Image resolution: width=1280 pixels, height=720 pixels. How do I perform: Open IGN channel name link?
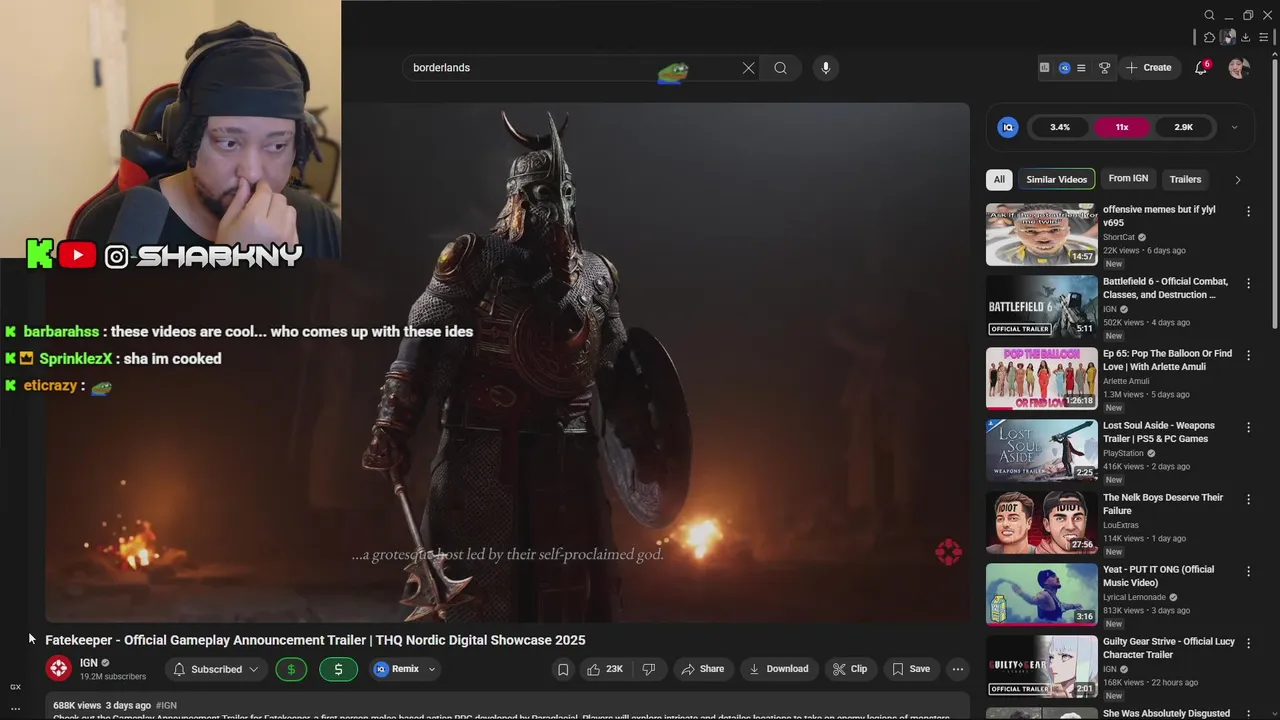coord(89,663)
